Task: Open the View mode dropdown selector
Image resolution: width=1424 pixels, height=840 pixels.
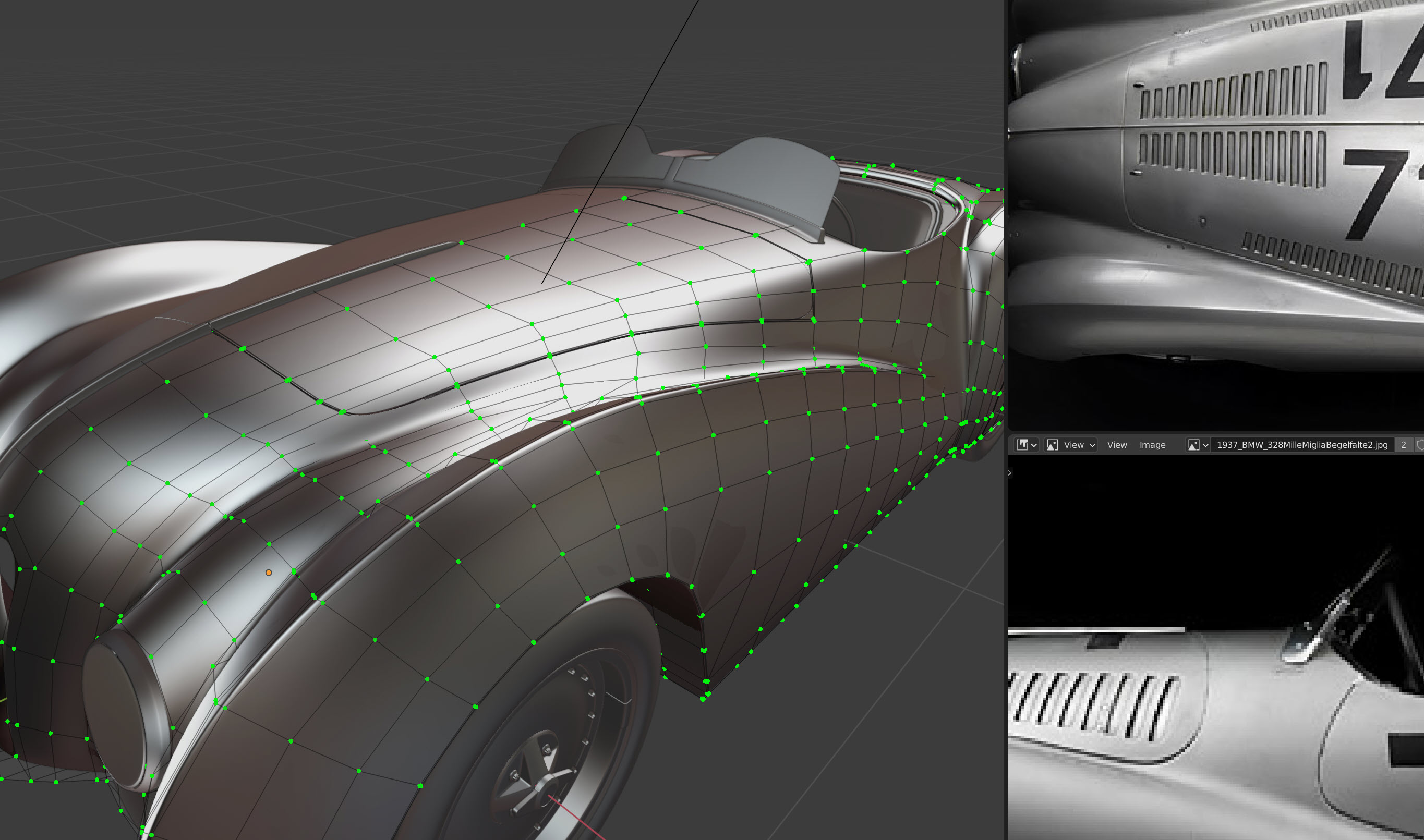Action: [1071, 445]
